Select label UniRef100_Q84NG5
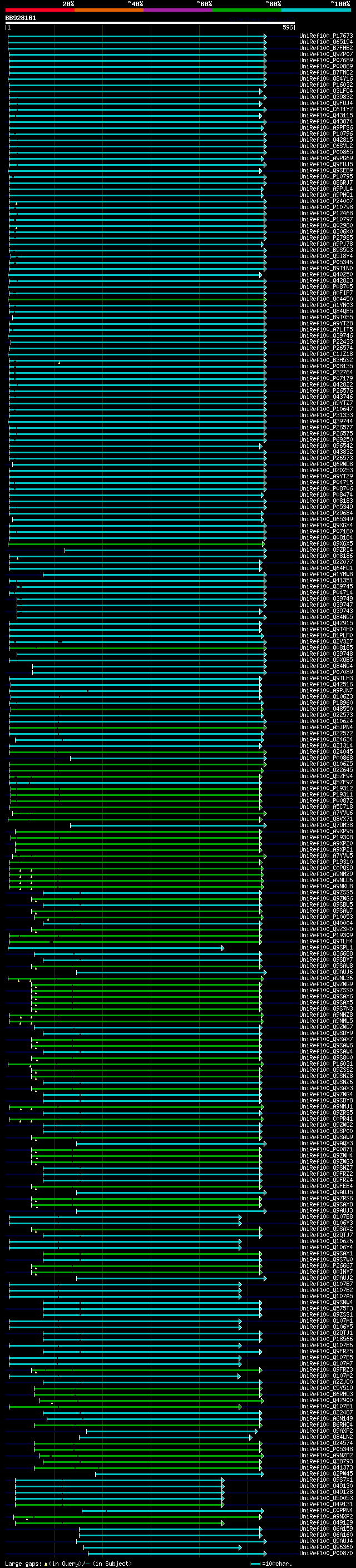Viewport: 356px width, 1568px height. (326, 617)
